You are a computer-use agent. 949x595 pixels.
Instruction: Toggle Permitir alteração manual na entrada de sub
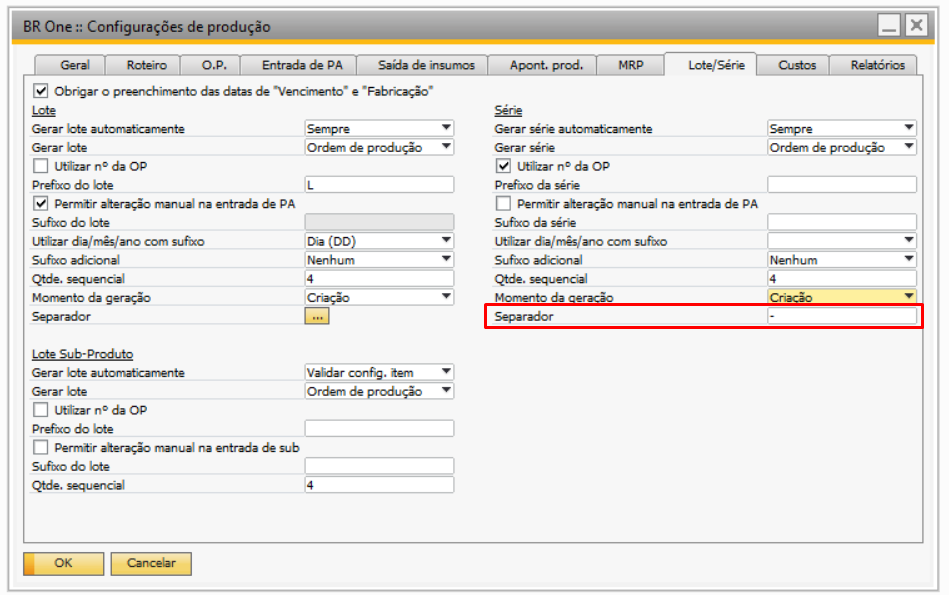pyautogui.click(x=41, y=447)
